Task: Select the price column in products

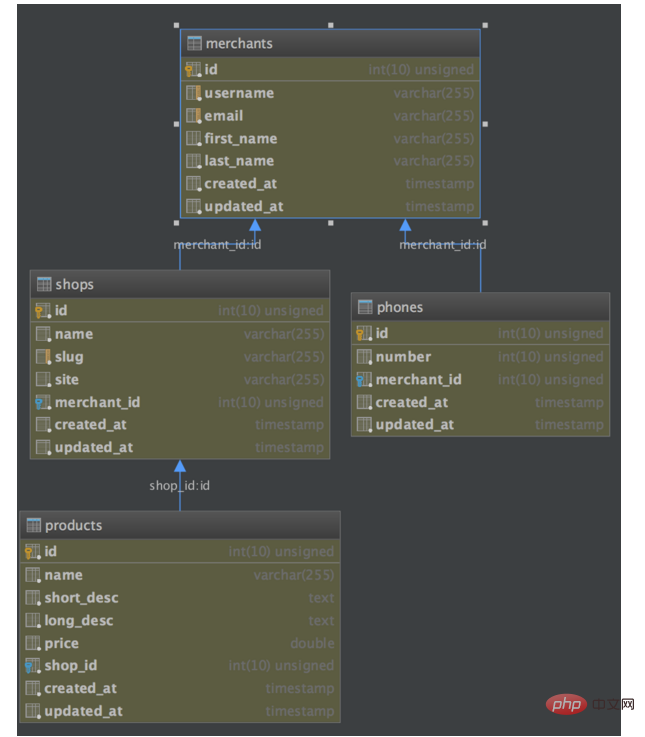Action: (x=180, y=643)
